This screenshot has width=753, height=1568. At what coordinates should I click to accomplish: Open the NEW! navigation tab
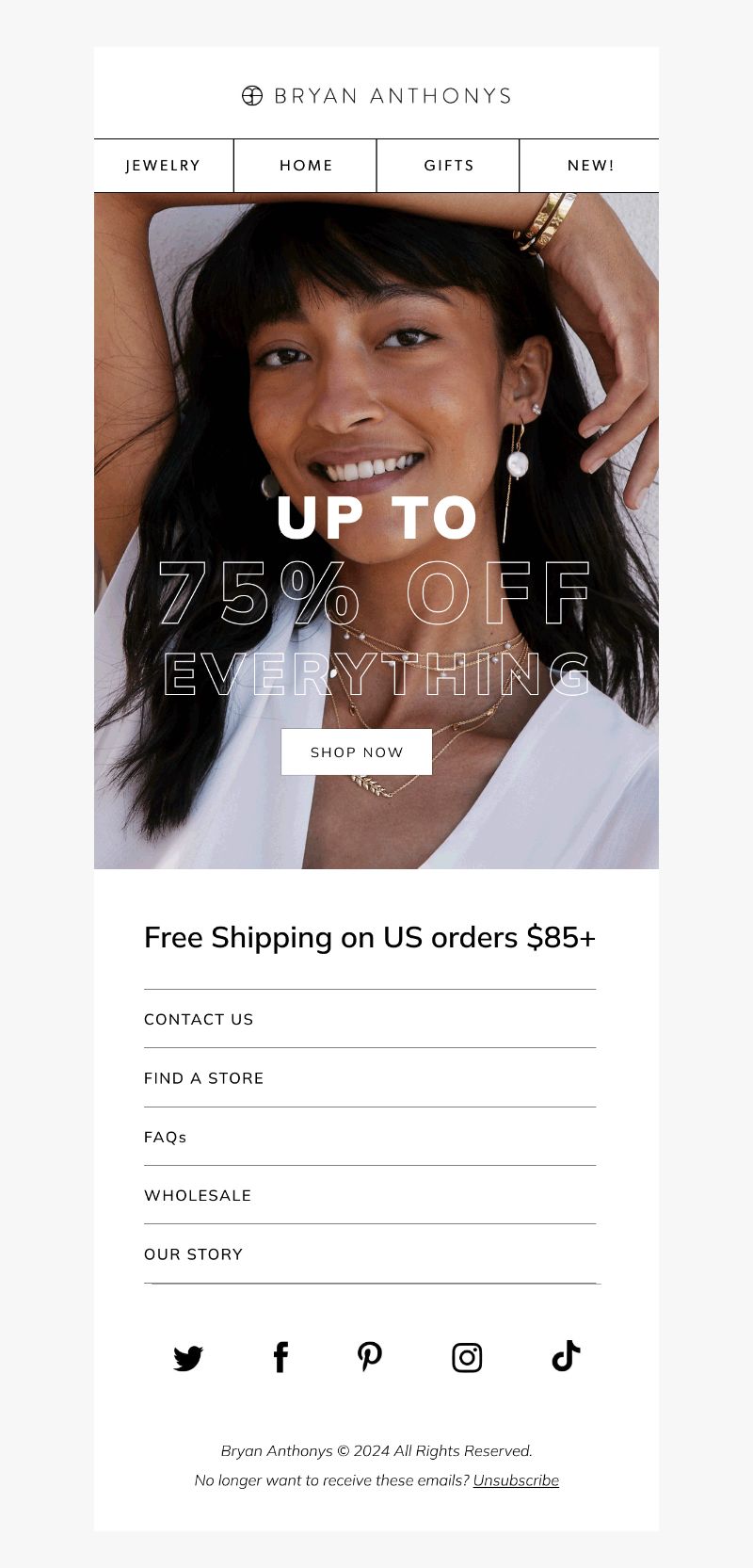click(x=590, y=166)
